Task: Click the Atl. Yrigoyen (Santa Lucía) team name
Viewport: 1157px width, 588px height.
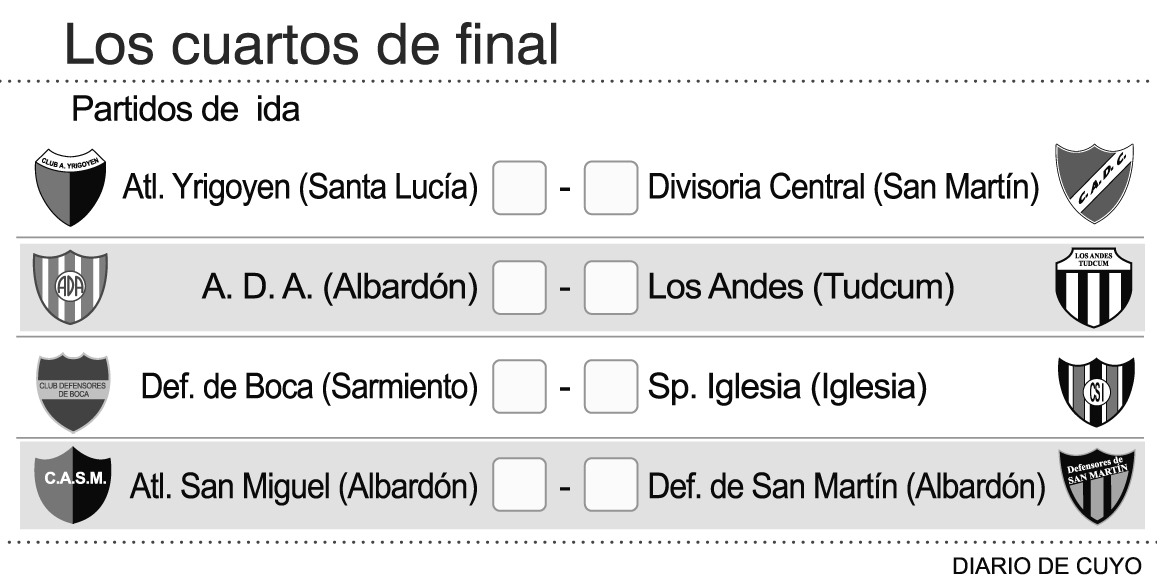Action: [x=300, y=187]
